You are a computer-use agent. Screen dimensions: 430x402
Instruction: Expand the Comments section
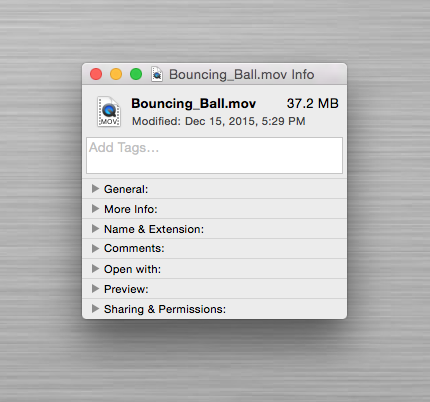pyautogui.click(x=95, y=248)
